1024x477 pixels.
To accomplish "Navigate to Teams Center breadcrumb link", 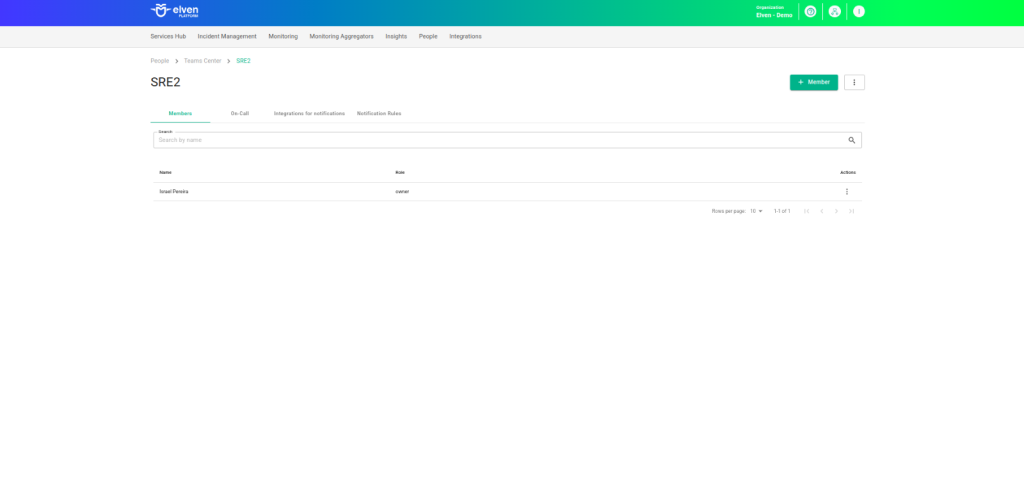I will click(203, 61).
